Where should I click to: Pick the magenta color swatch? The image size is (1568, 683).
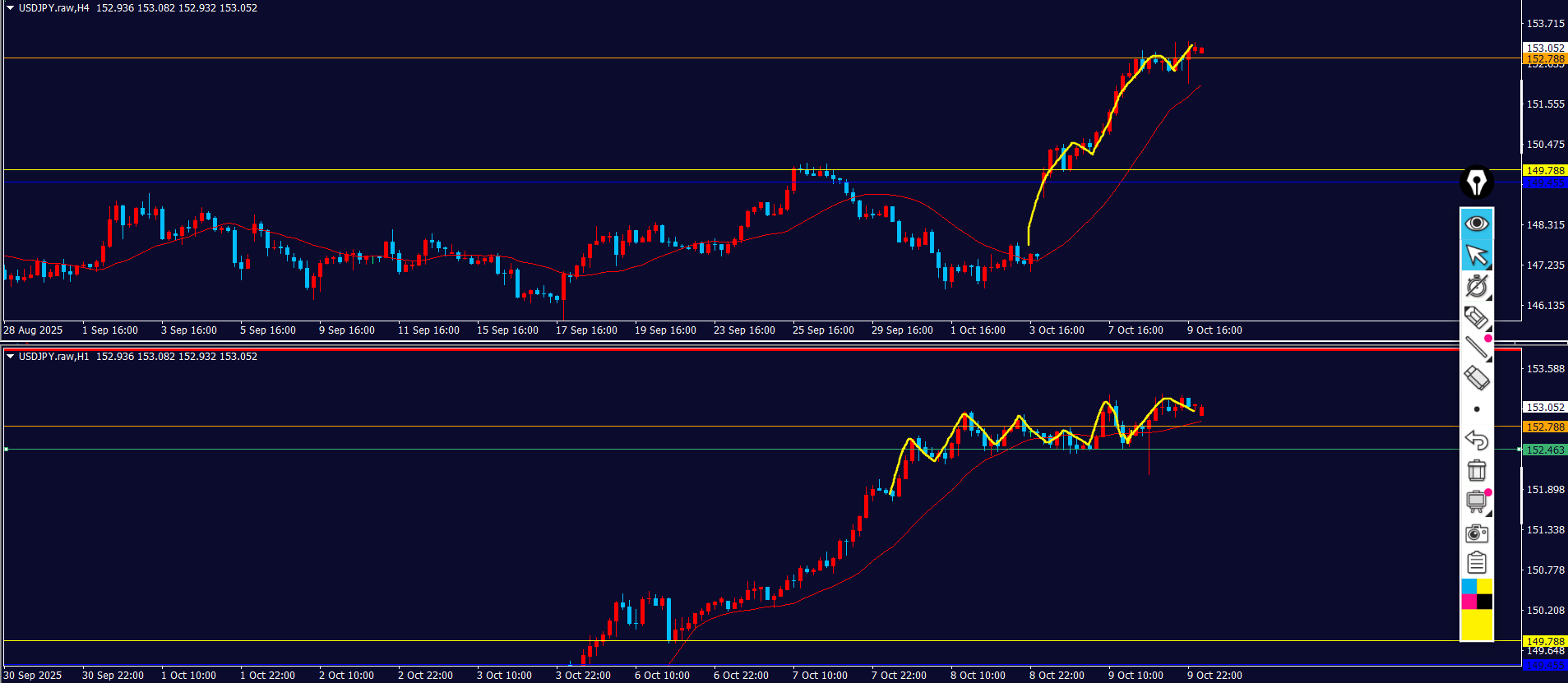point(1469,602)
